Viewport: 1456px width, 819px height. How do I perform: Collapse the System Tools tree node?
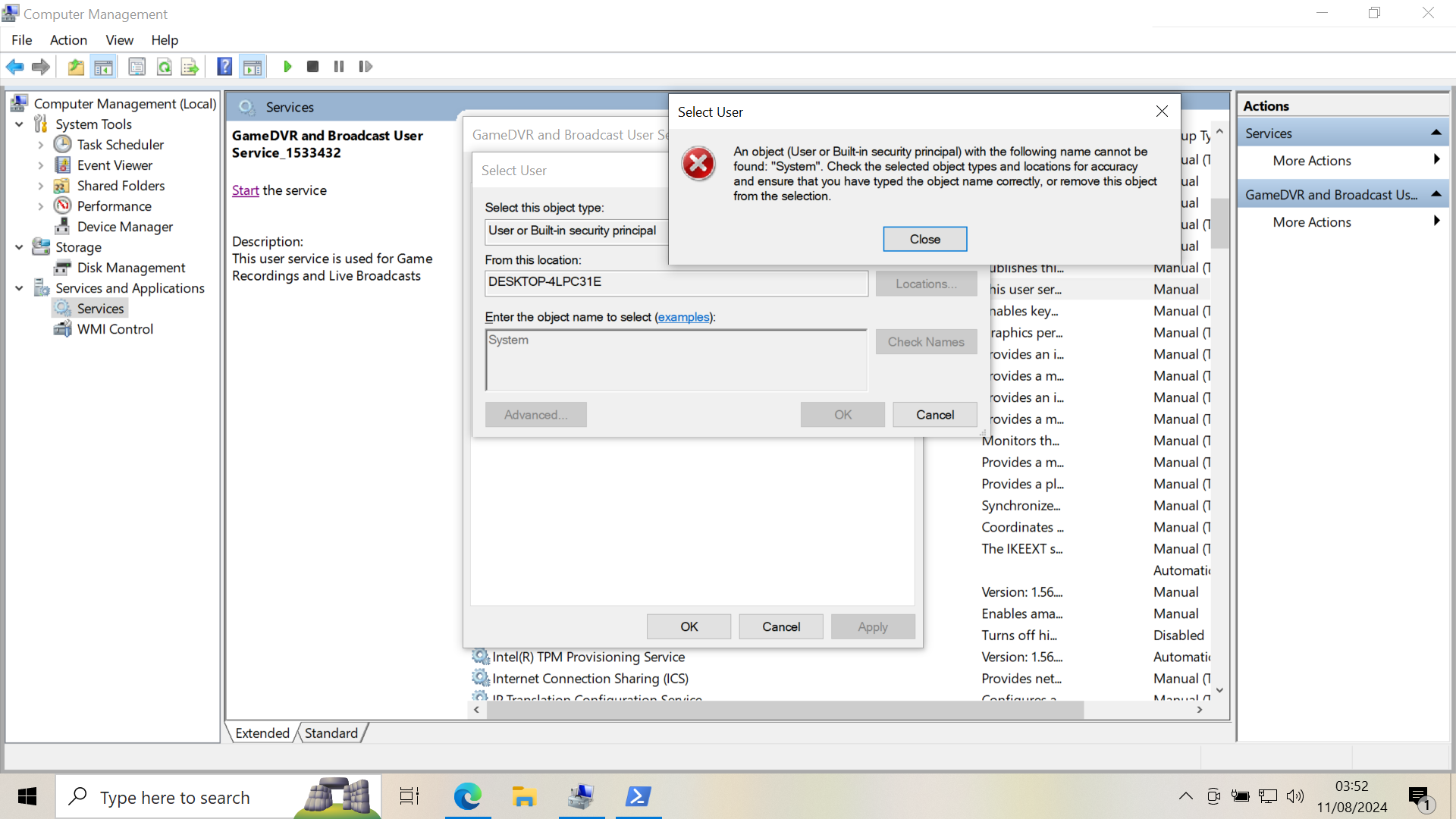click(x=19, y=124)
